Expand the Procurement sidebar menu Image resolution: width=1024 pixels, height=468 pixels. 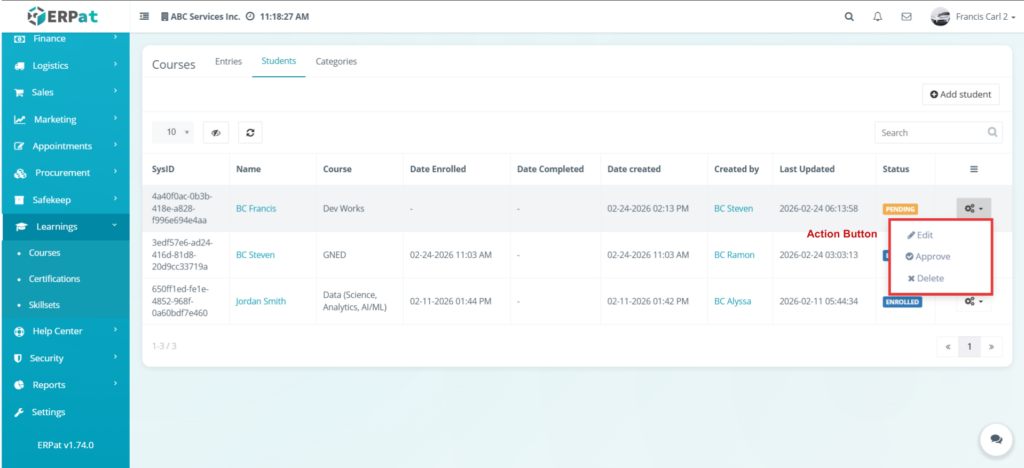tap(65, 173)
